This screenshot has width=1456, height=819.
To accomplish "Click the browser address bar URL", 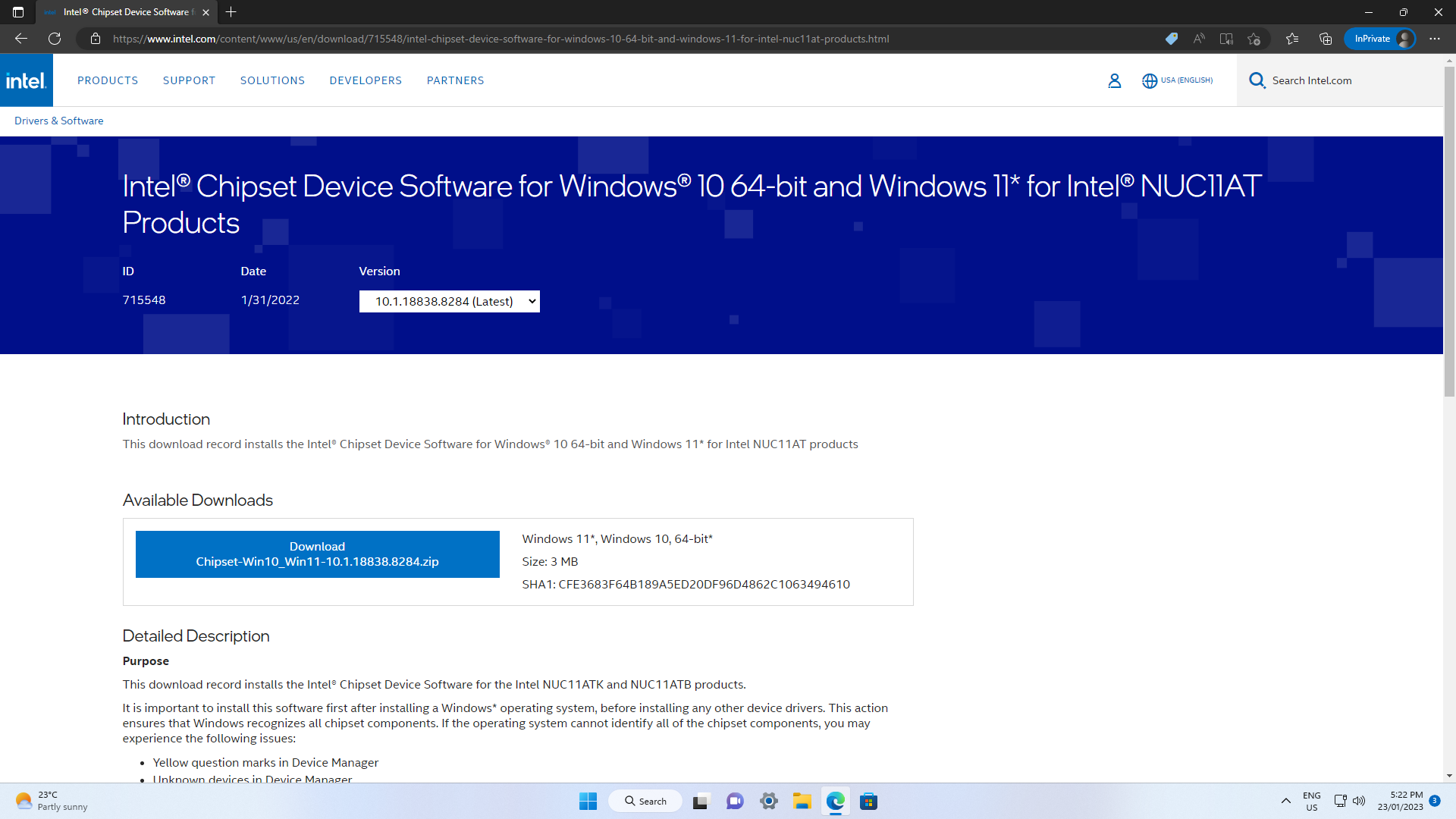I will [x=500, y=39].
